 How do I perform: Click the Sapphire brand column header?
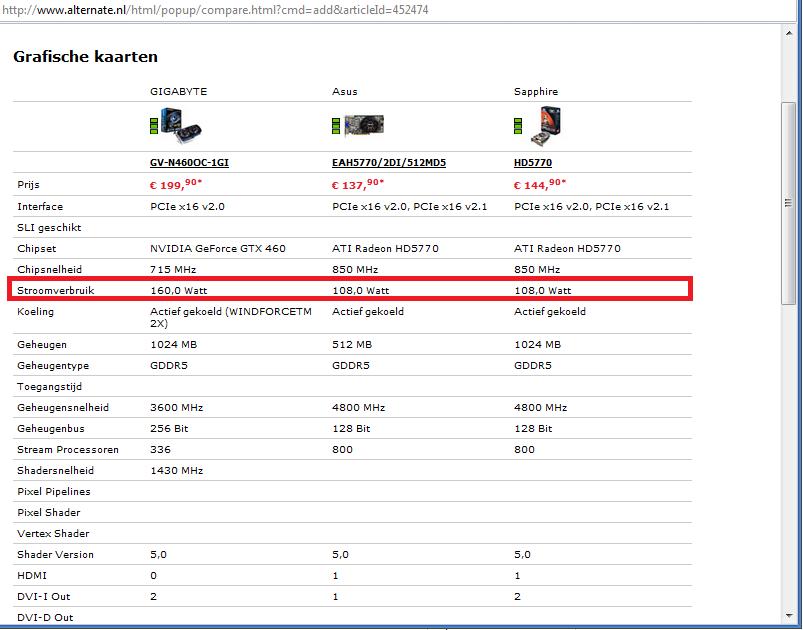(x=536, y=92)
